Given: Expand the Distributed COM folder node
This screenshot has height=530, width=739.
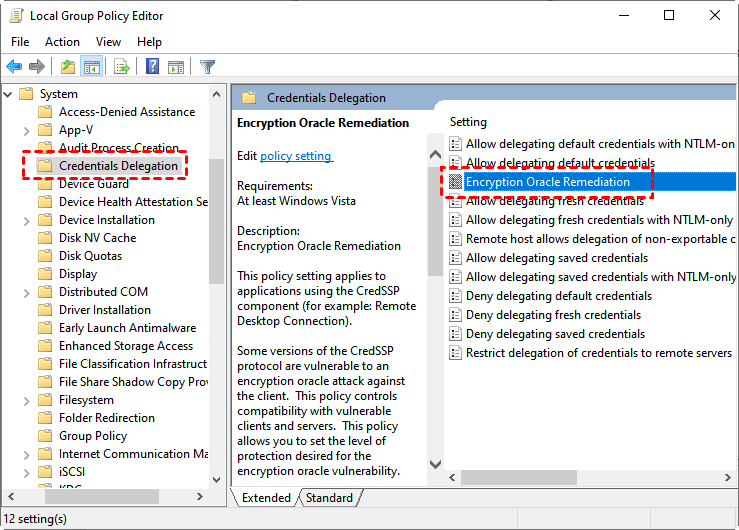Looking at the screenshot, I should 26,292.
